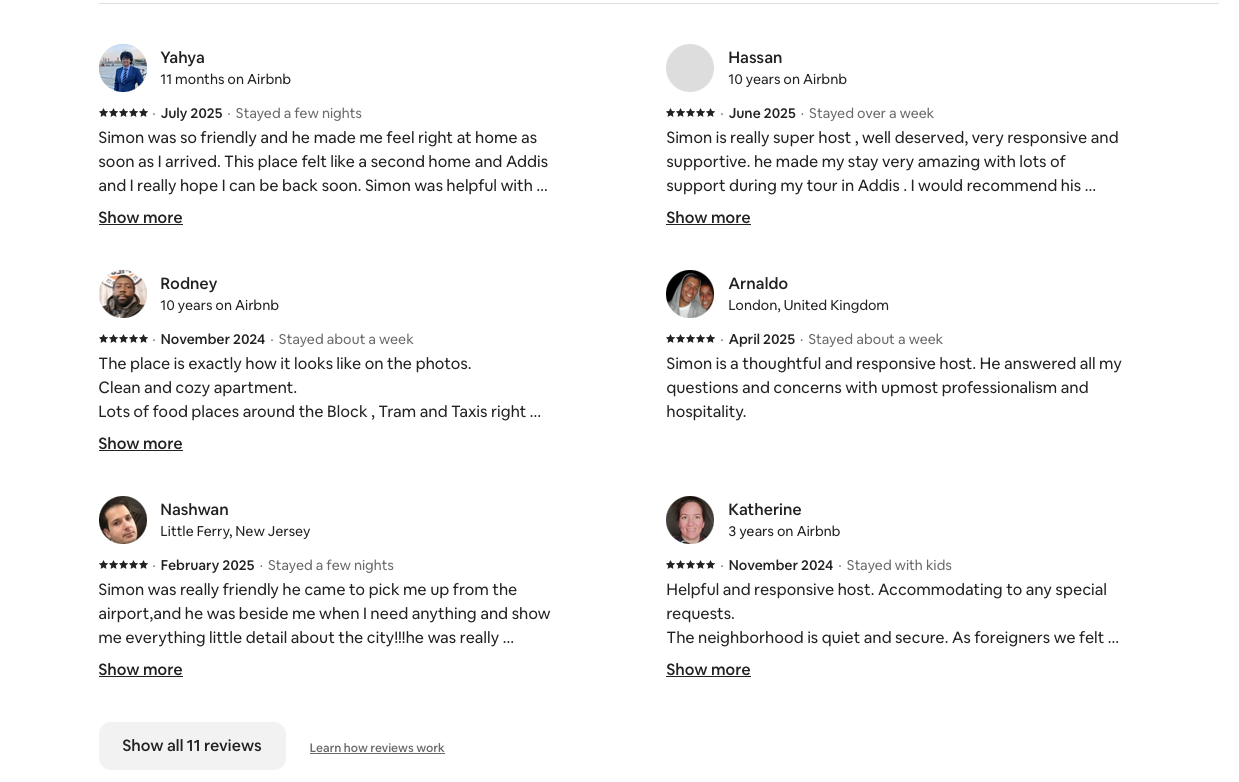Open the Learn how reviews work link
Viewport: 1239px width, 782px height.
[x=377, y=748]
